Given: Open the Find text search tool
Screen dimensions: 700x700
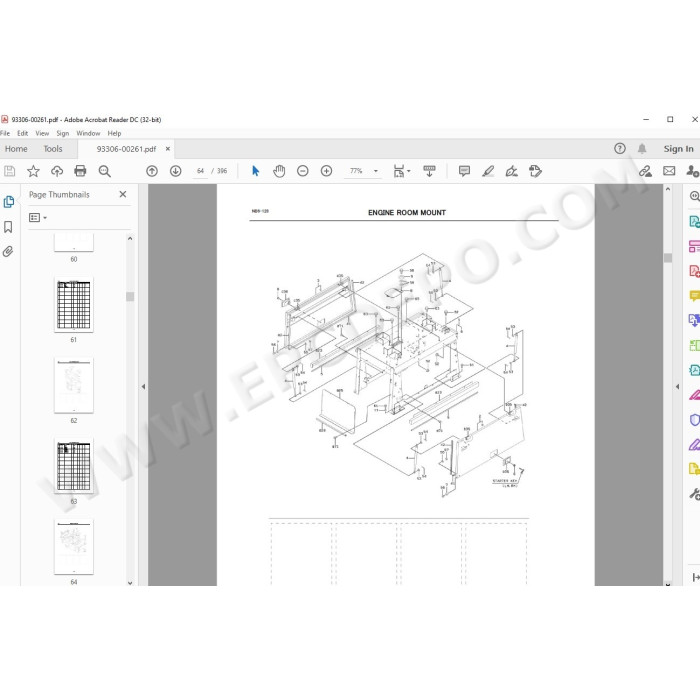Looking at the screenshot, I should pyautogui.click(x=104, y=171).
